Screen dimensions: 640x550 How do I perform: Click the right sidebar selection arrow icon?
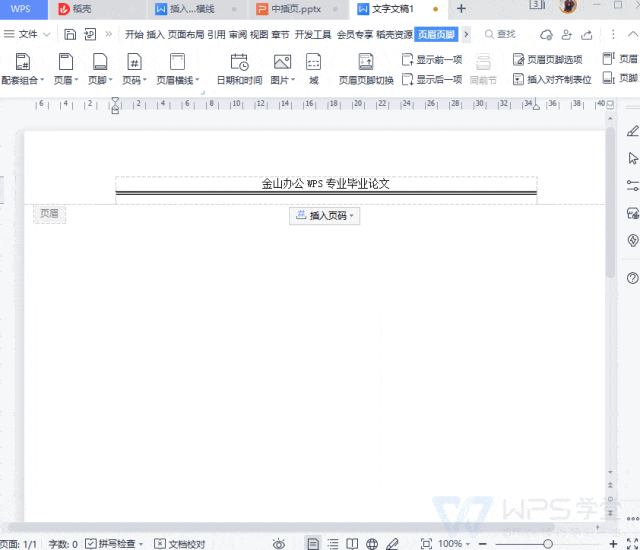tap(633, 158)
